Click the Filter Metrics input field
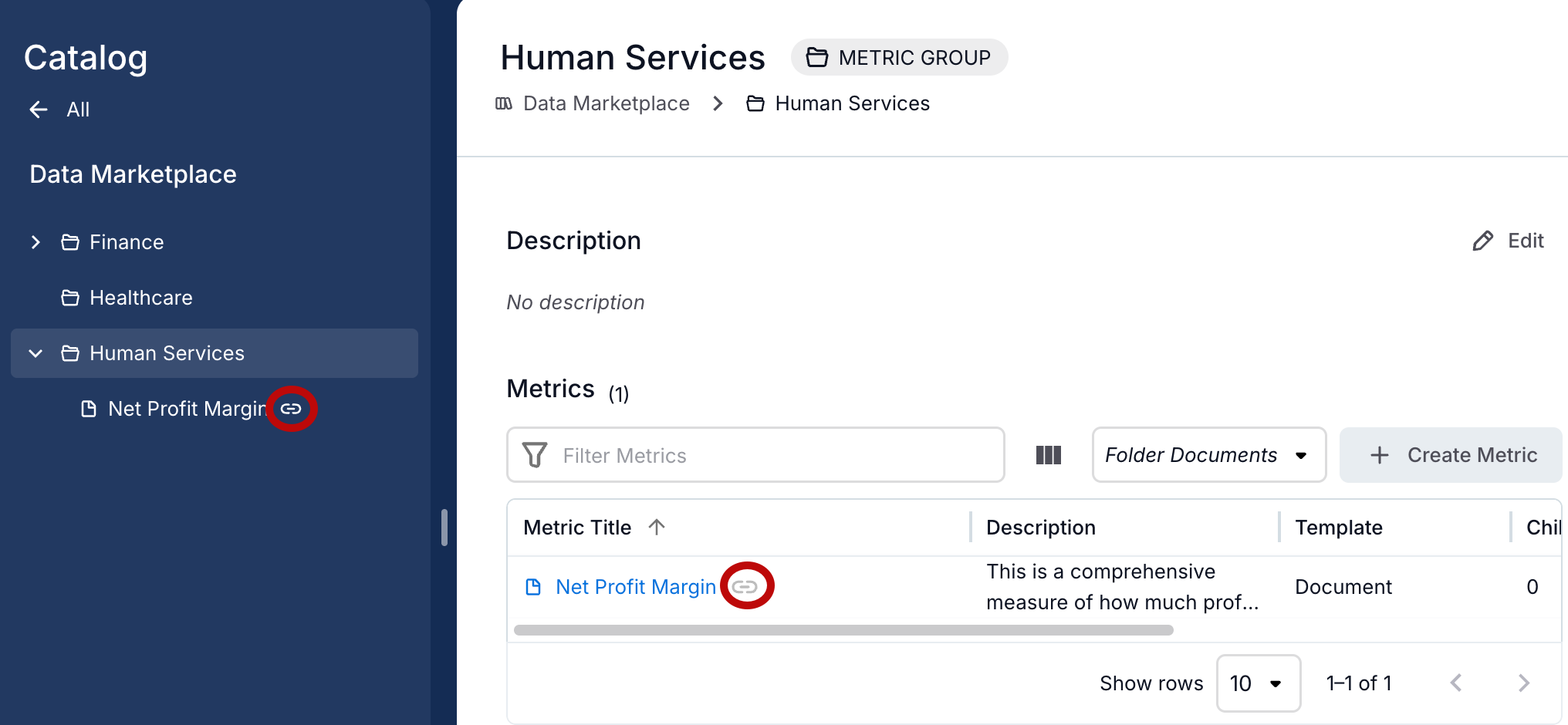 [772, 455]
